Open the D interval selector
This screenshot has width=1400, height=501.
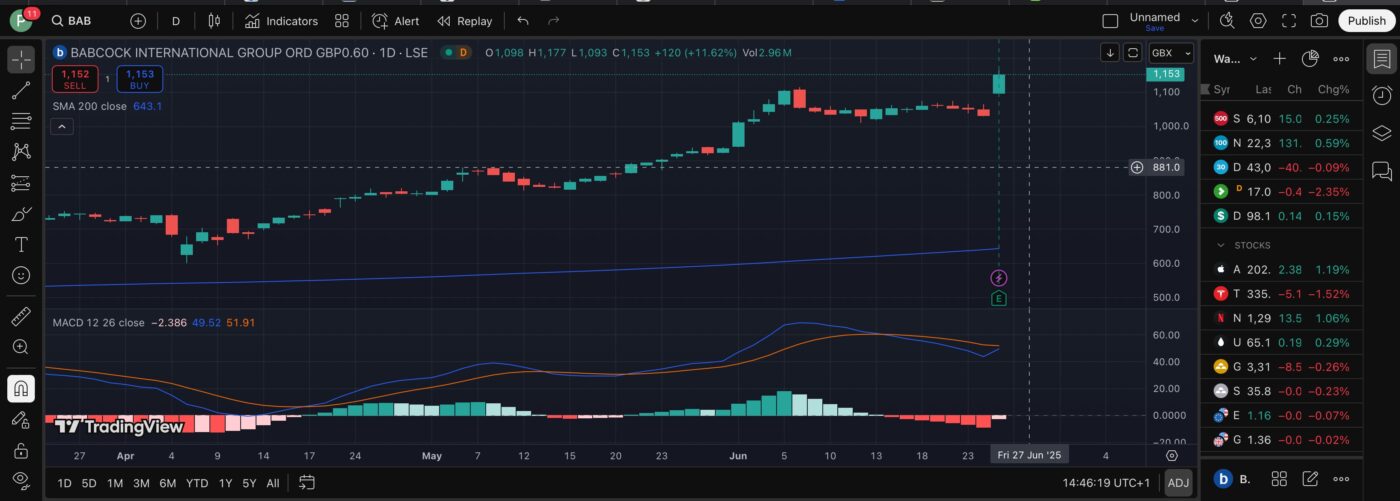(176, 21)
